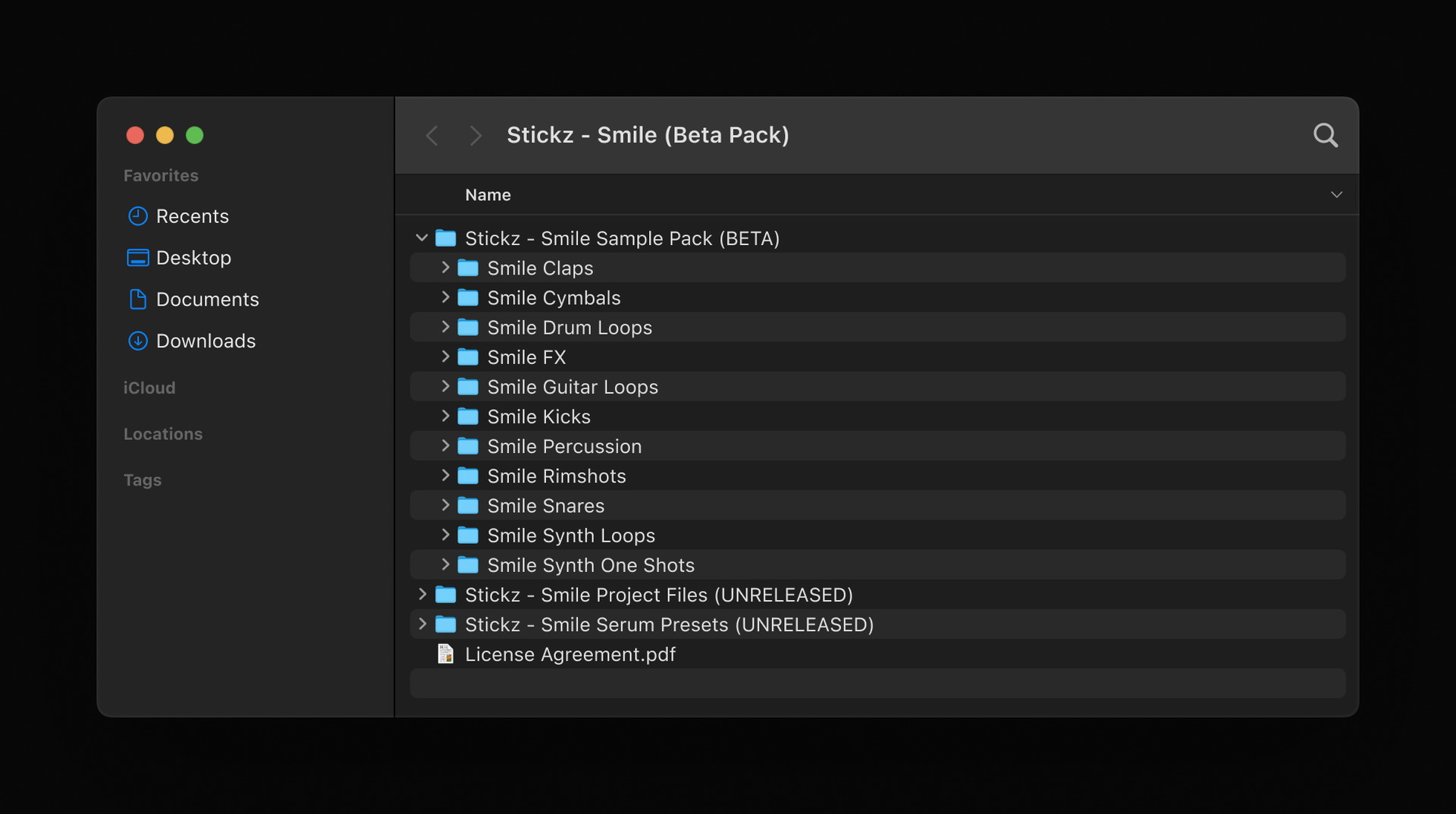This screenshot has height=814, width=1456.
Task: Expand the Smile Cymbals folder
Action: click(x=445, y=297)
